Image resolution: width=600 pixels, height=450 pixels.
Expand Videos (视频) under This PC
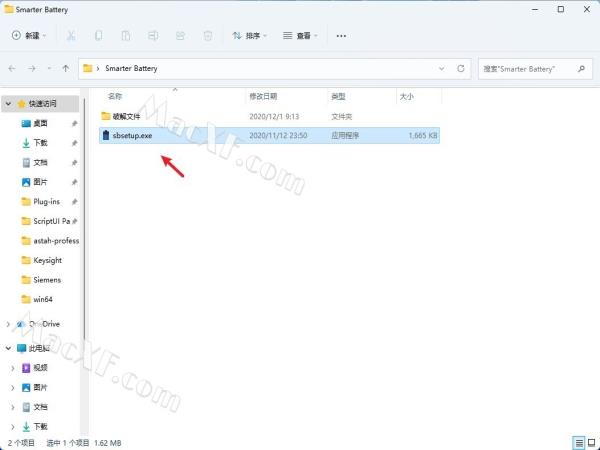click(13, 368)
